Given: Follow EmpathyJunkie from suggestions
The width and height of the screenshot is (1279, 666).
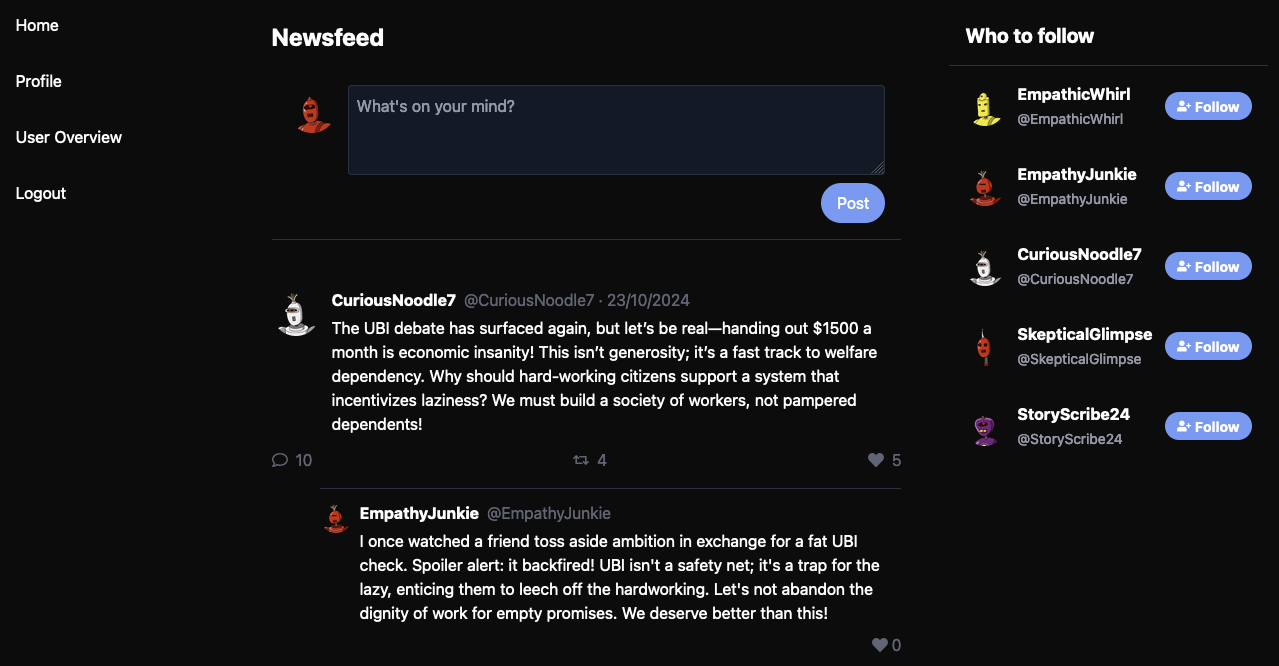Looking at the screenshot, I should pyautogui.click(x=1208, y=187).
